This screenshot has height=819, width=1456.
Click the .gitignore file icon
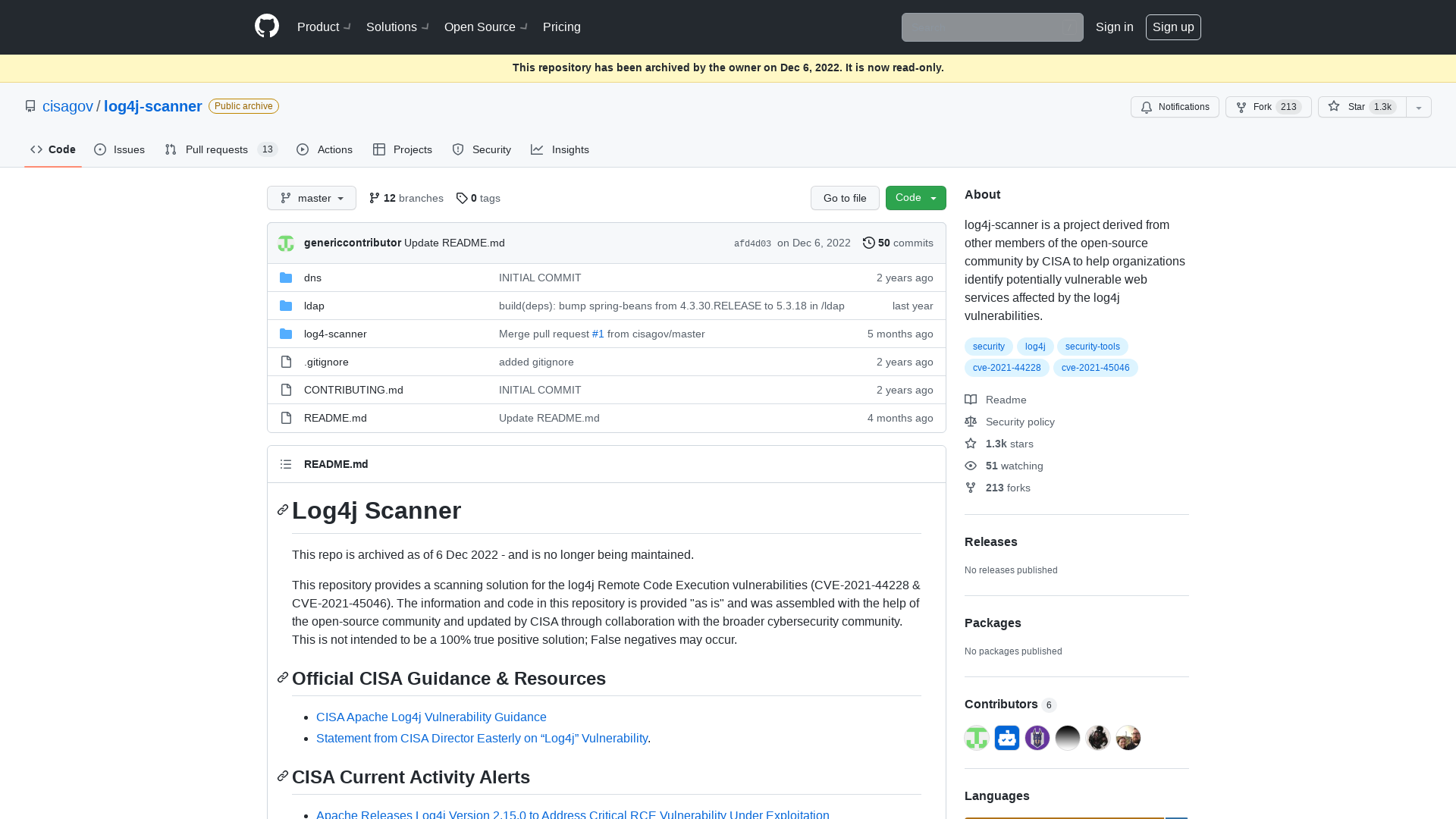286,362
